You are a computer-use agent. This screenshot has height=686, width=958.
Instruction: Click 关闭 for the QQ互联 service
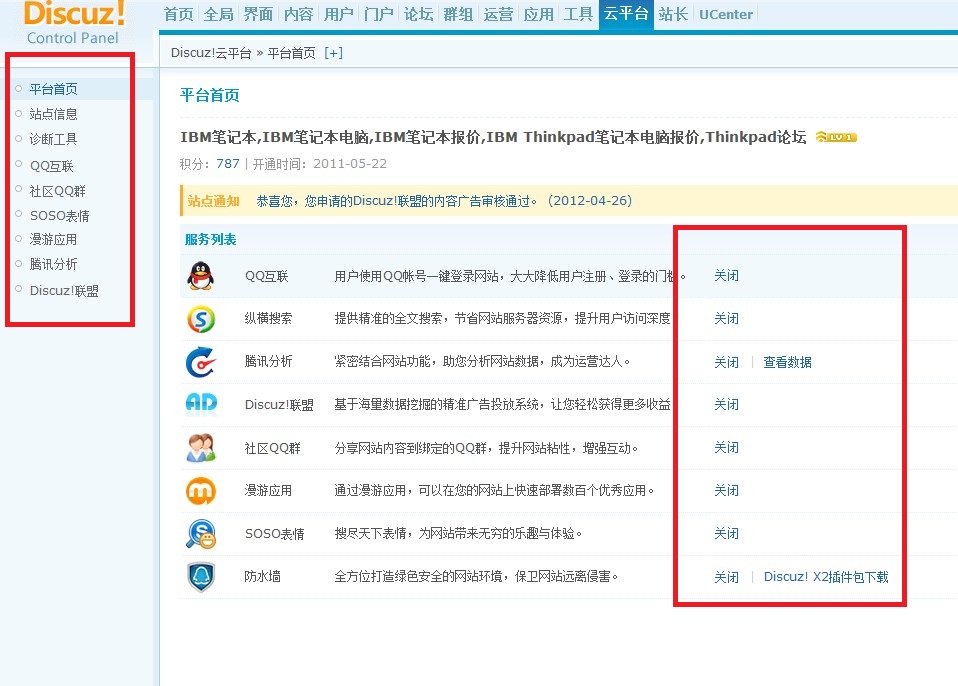click(x=726, y=275)
